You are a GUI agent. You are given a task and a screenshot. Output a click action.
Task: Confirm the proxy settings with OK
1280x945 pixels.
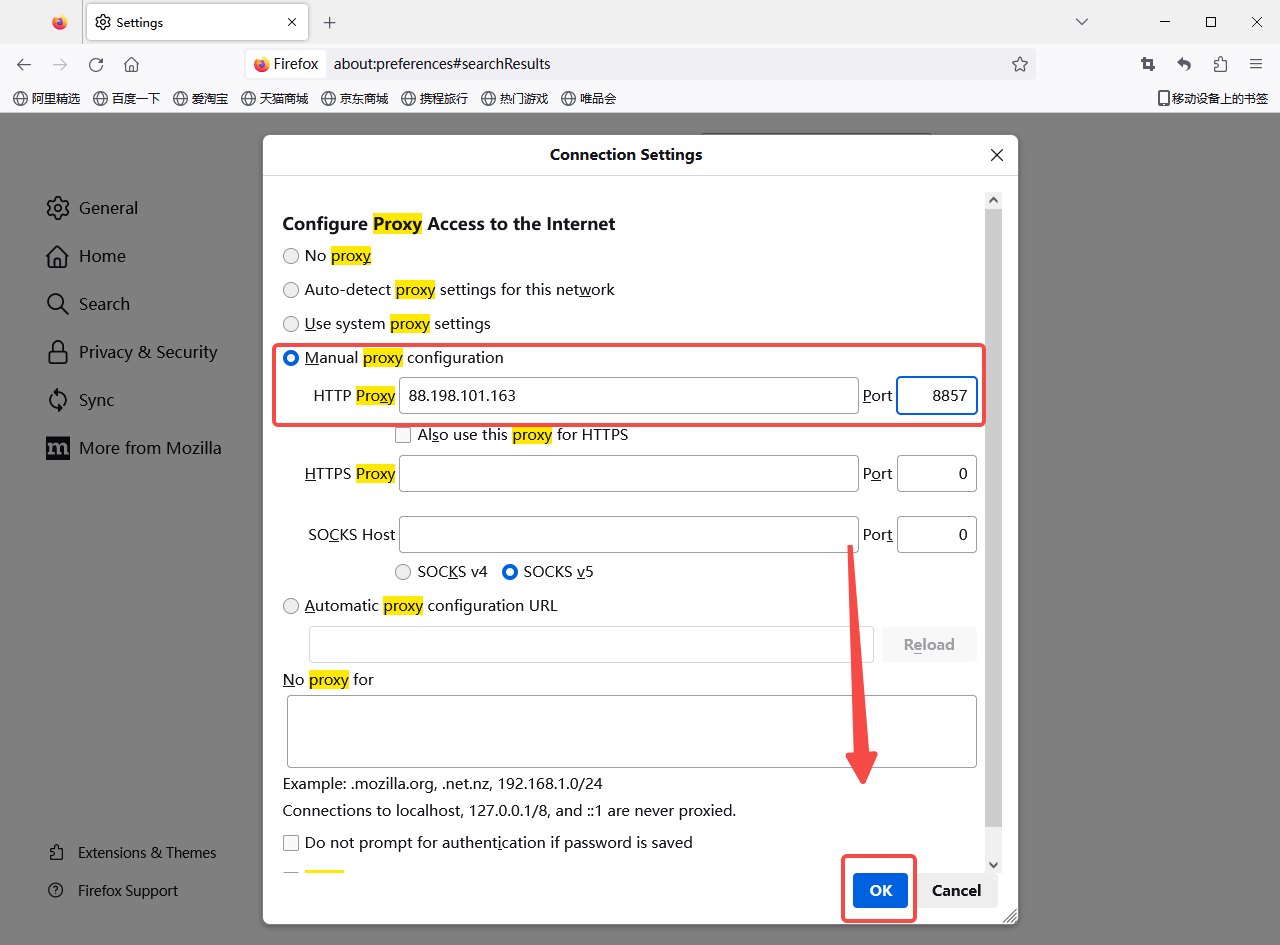click(x=880, y=890)
